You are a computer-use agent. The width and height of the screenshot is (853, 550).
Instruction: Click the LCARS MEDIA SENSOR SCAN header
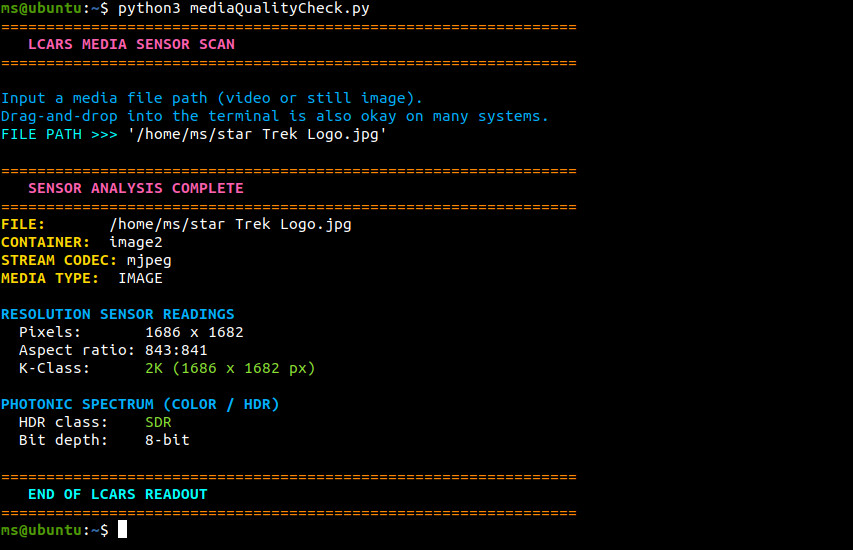[x=131, y=44]
